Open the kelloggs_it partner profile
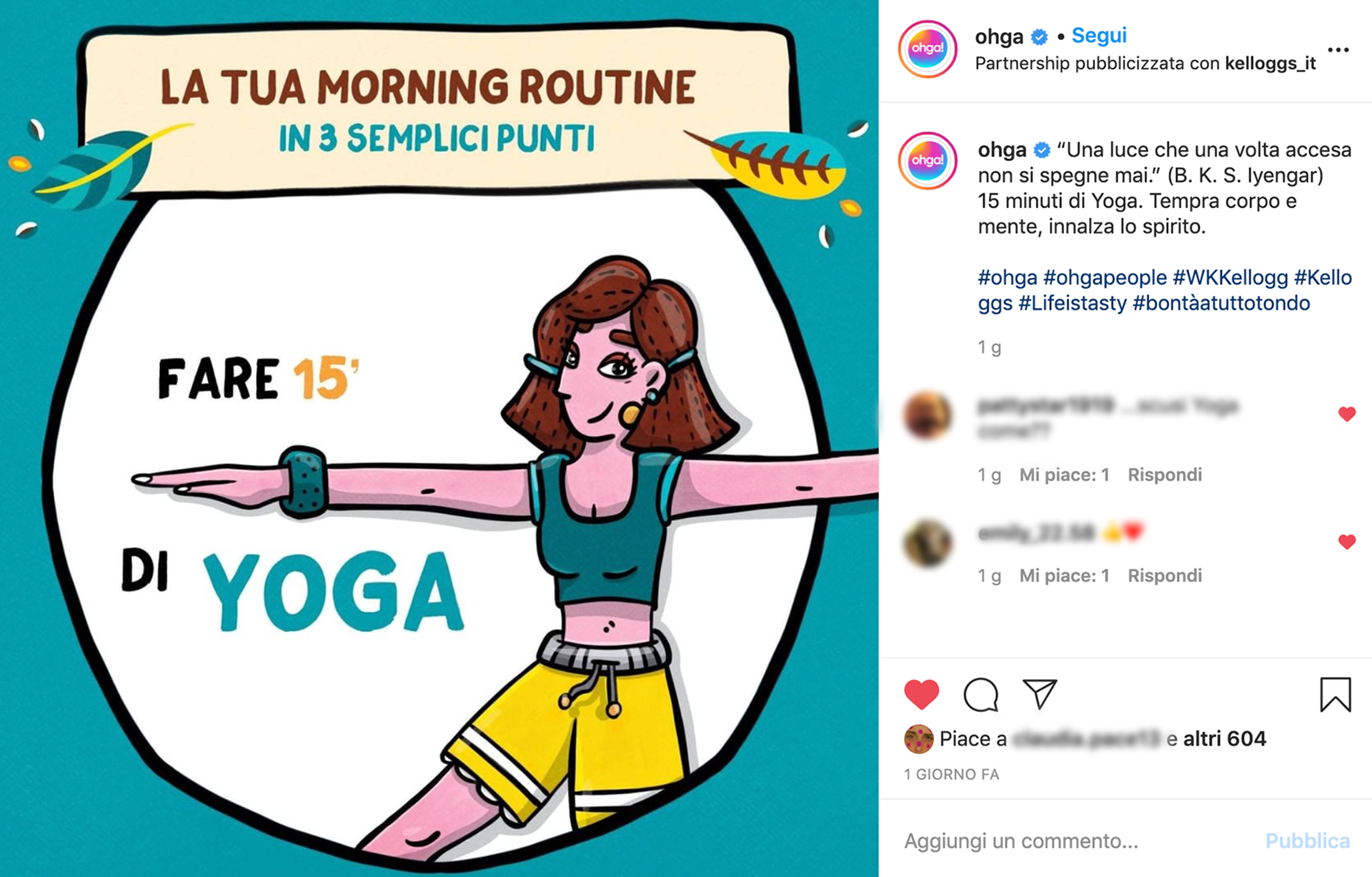 coord(1270,64)
